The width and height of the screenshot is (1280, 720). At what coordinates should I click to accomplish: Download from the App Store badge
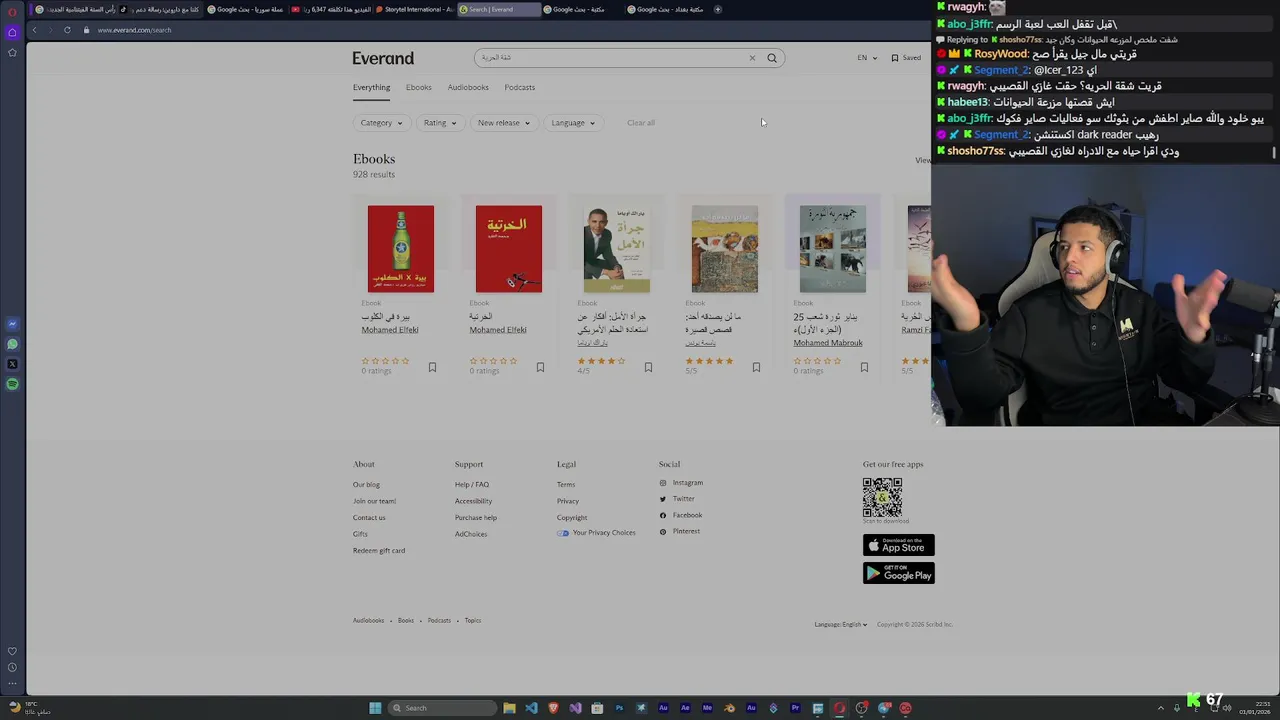pos(898,545)
